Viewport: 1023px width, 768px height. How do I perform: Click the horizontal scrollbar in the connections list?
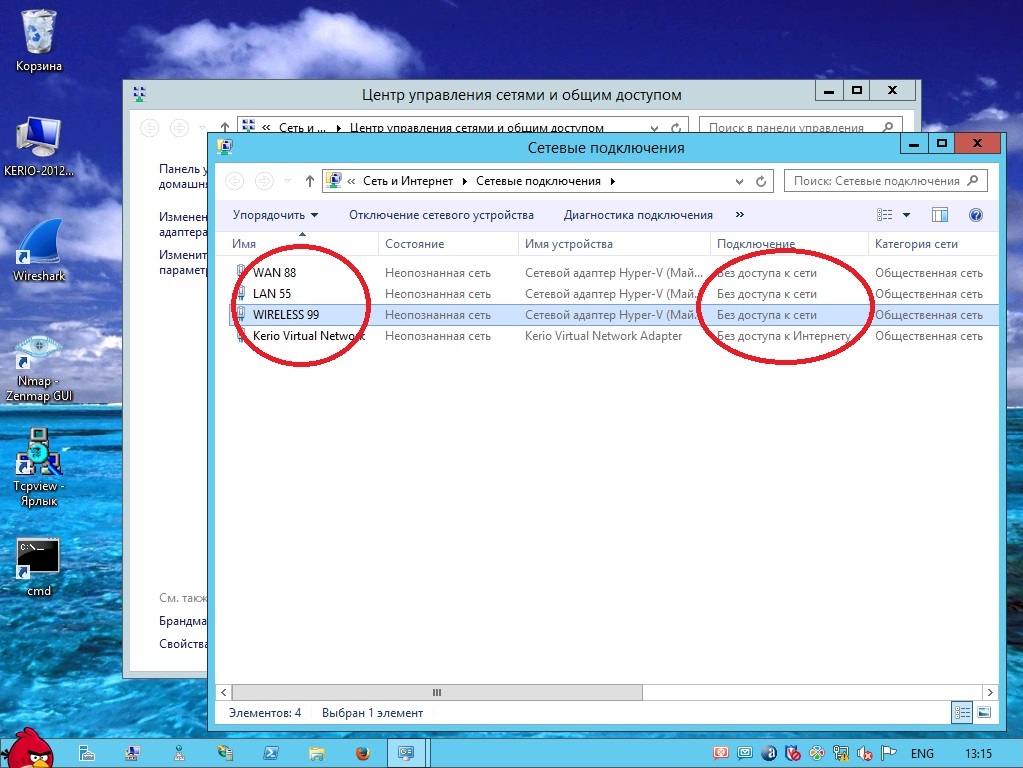click(x=436, y=692)
